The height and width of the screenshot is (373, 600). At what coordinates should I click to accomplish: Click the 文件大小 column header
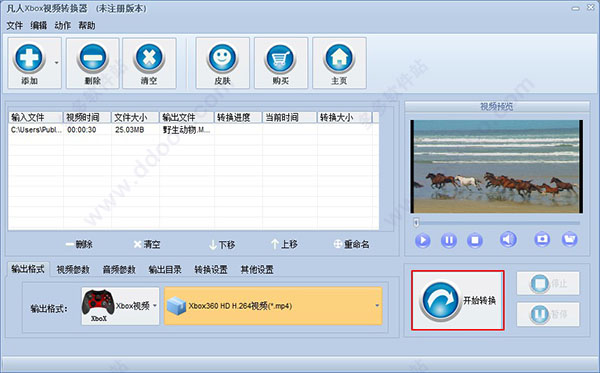[135, 117]
